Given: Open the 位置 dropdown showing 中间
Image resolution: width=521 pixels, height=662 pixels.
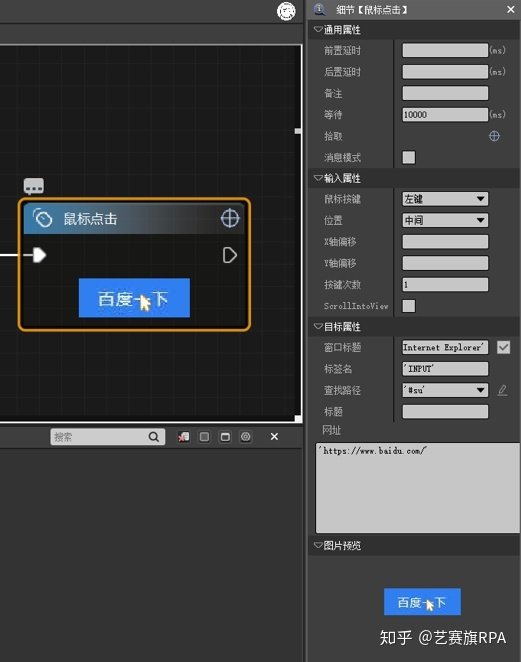Looking at the screenshot, I should [x=445, y=220].
